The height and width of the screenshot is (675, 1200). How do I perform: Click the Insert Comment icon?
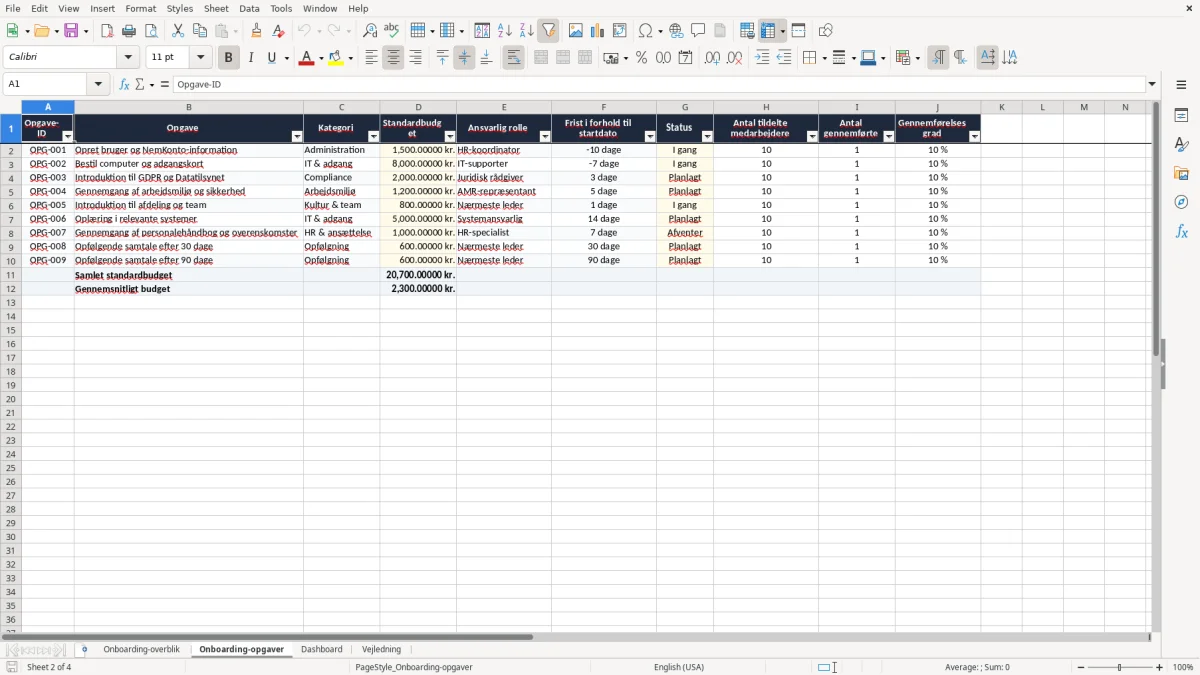tap(698, 31)
